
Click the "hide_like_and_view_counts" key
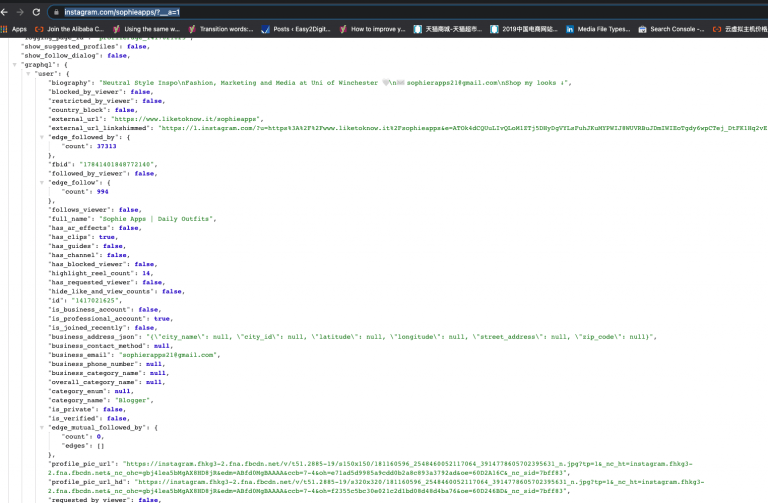101,291
